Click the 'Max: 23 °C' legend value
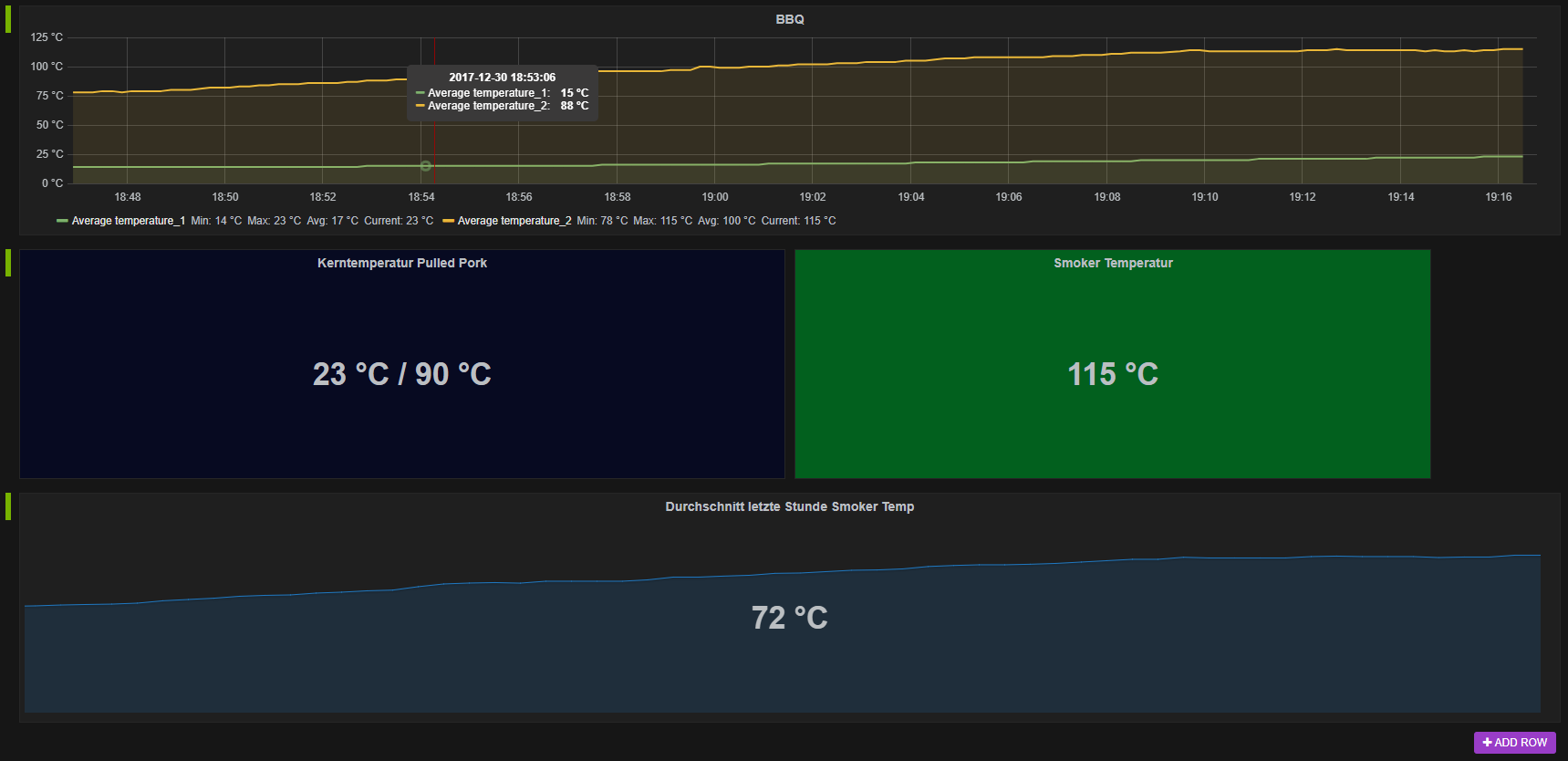The height and width of the screenshot is (761, 1568). [274, 221]
